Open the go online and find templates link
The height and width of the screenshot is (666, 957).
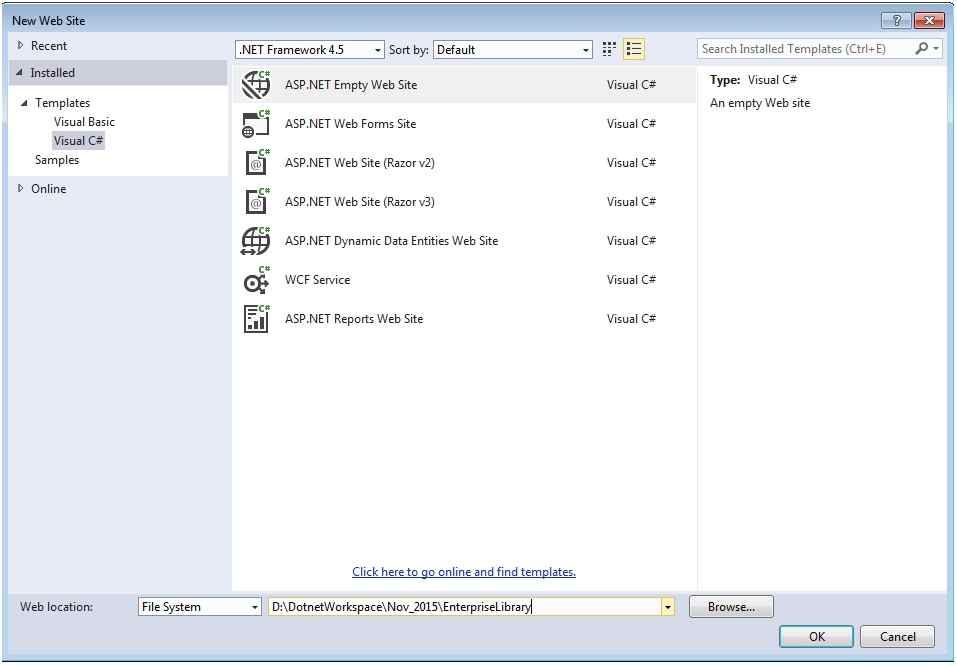pyautogui.click(x=464, y=572)
